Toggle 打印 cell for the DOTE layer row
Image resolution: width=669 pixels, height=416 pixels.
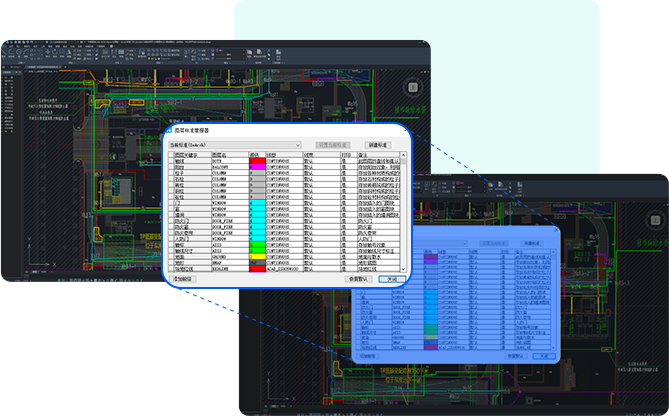346,162
